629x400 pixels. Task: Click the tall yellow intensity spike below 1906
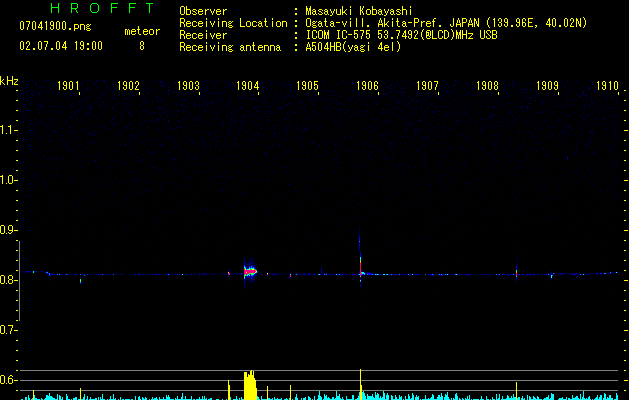click(360, 384)
